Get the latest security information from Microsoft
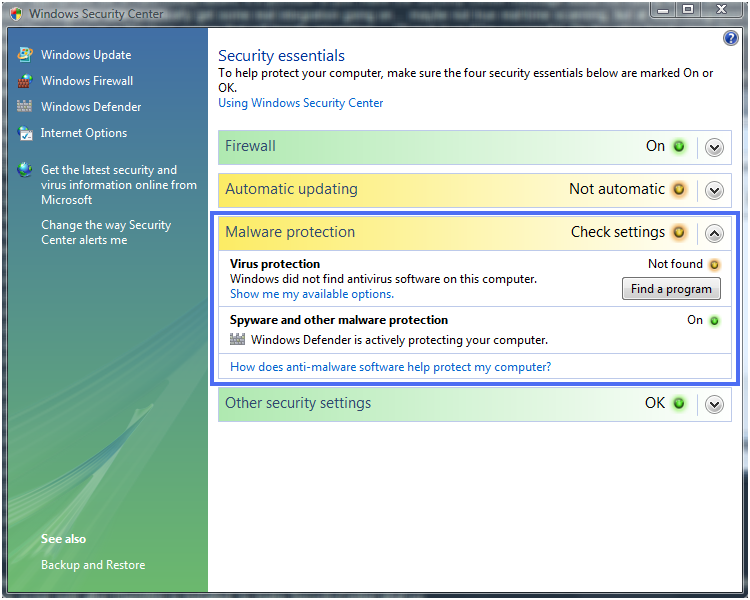 point(119,185)
